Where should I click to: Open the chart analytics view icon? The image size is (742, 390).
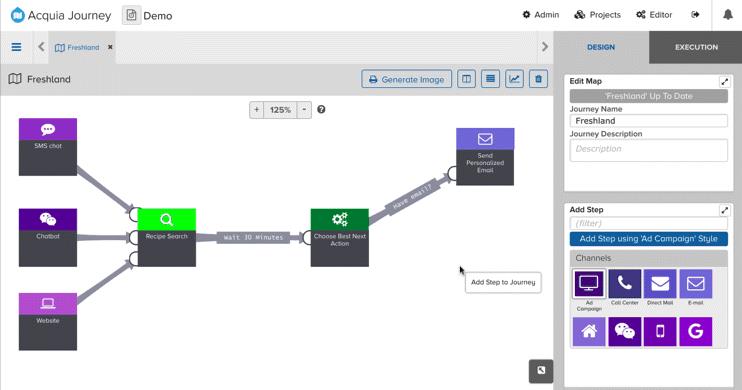[x=514, y=79]
